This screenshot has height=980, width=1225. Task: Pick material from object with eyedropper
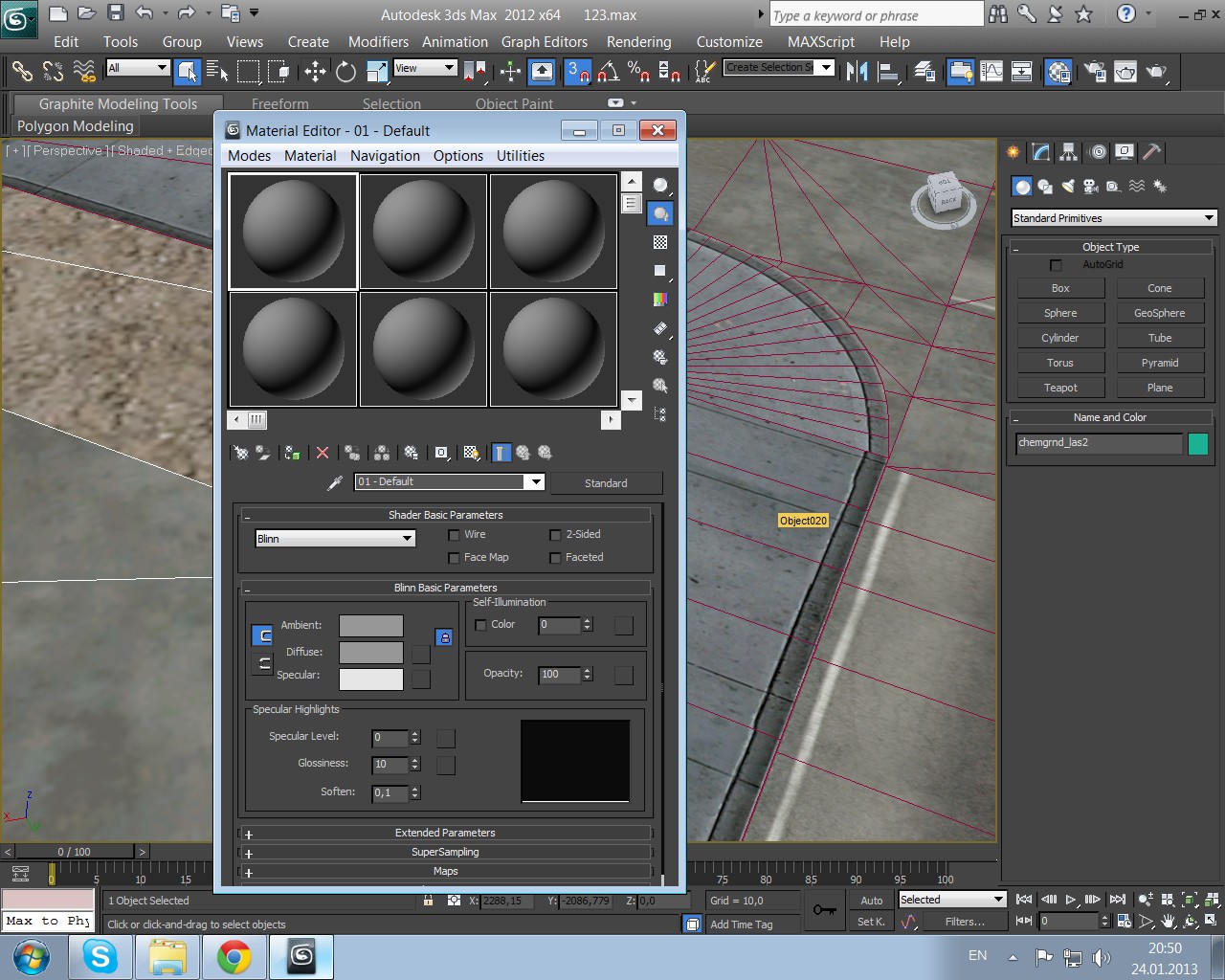(335, 482)
